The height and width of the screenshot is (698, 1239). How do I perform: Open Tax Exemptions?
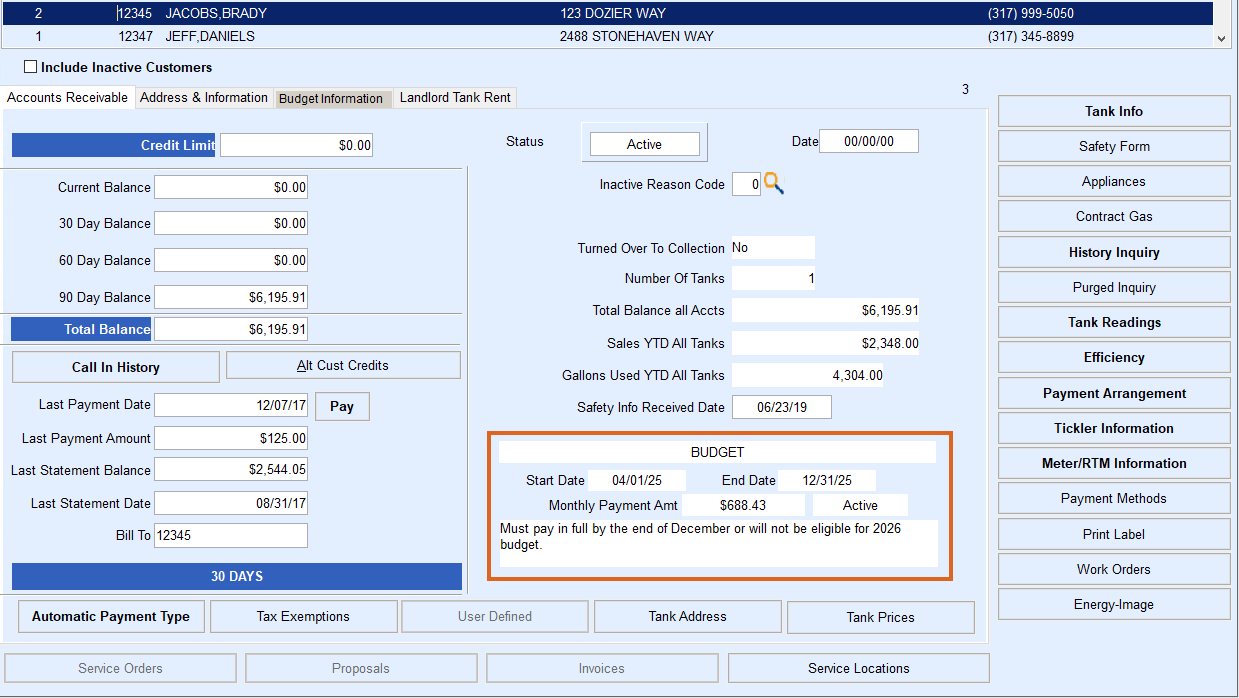point(303,616)
